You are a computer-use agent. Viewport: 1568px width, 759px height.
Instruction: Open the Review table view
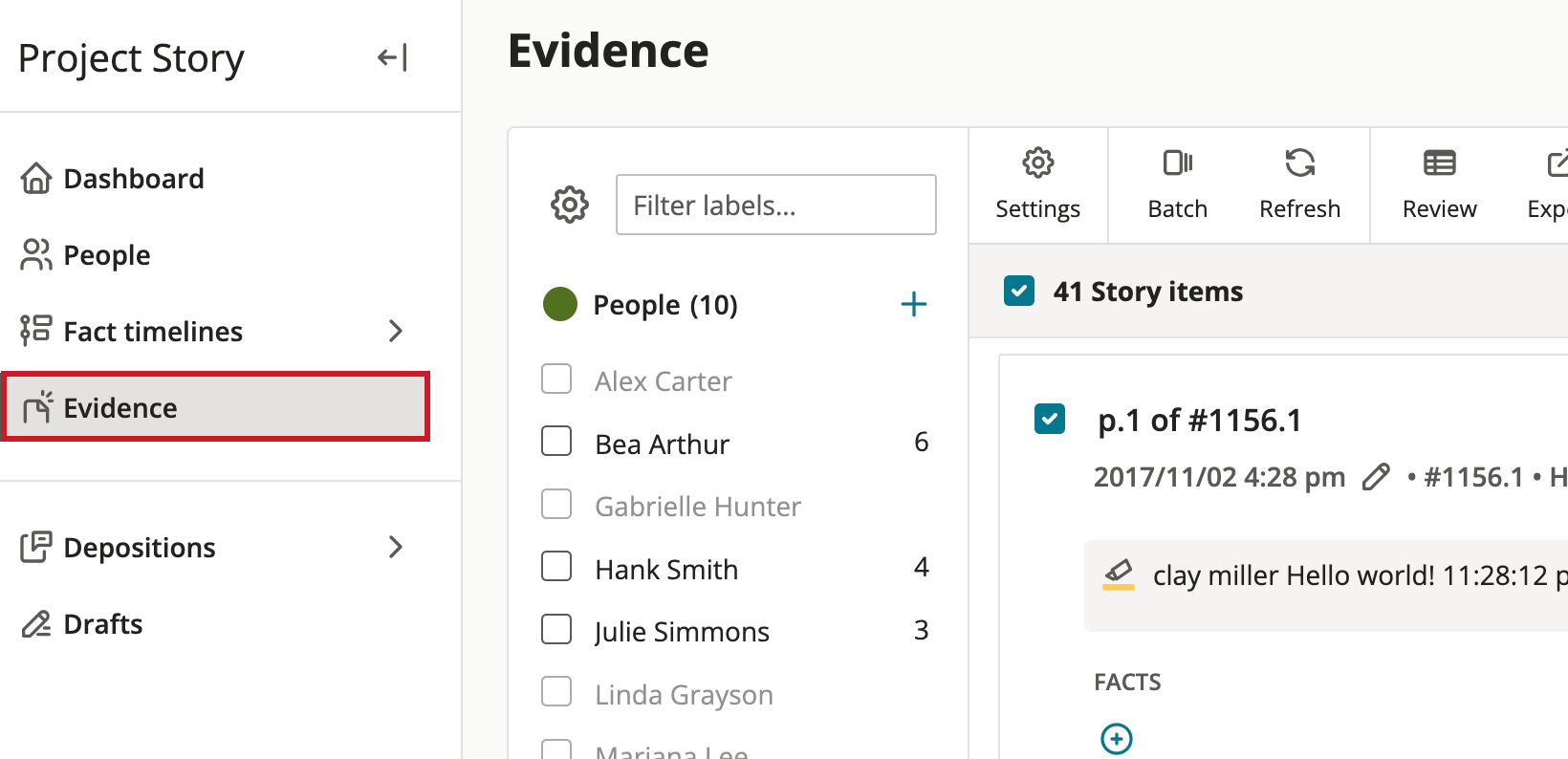point(1440,185)
